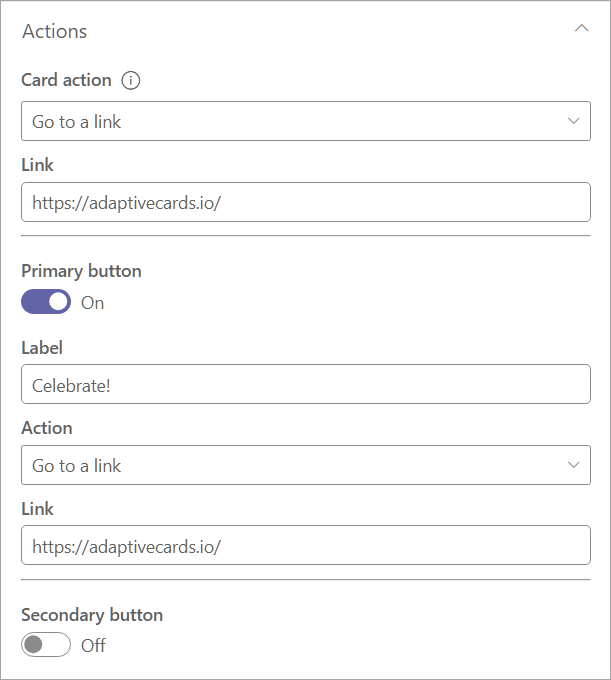Click the "Actions" section heading
The image size is (611, 680).
(x=55, y=31)
